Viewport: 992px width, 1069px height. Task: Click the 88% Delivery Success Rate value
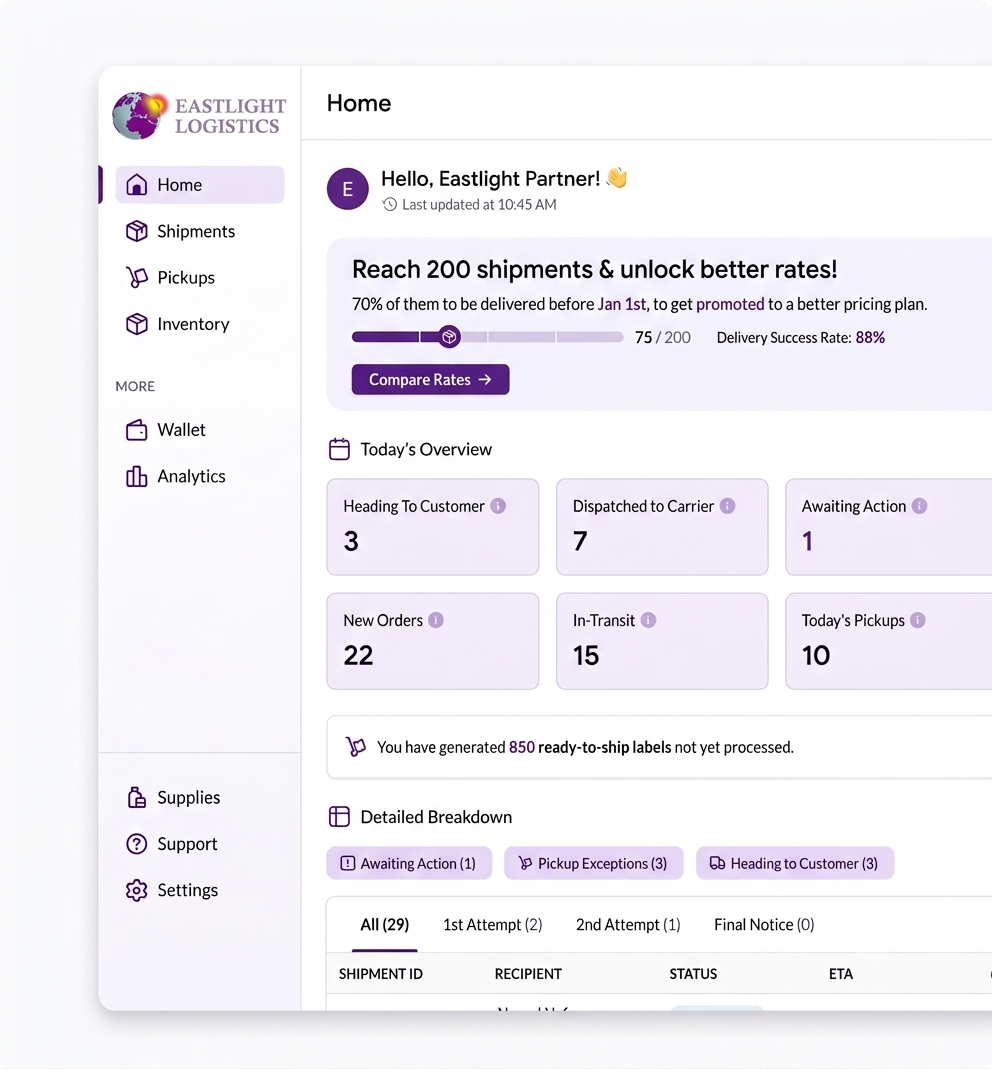coord(871,337)
